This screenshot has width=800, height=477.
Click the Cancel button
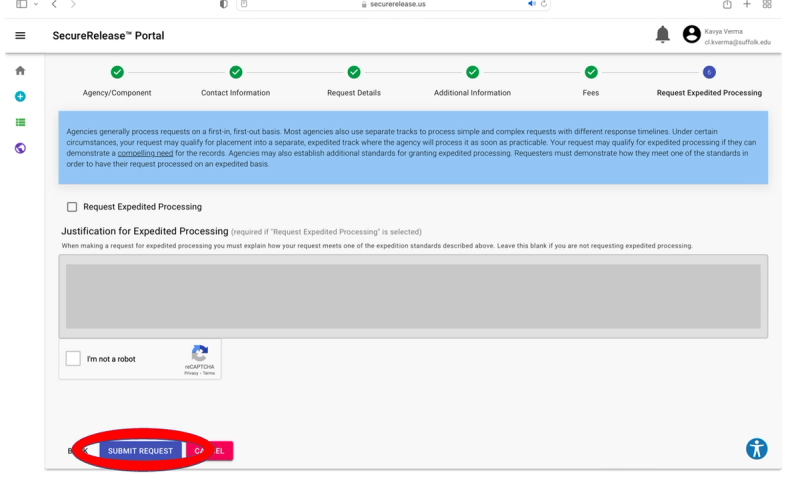tap(209, 451)
